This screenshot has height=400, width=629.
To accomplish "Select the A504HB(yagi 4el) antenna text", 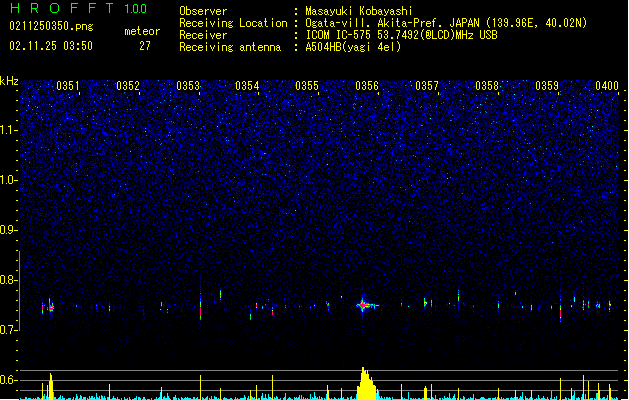I will coord(353,47).
